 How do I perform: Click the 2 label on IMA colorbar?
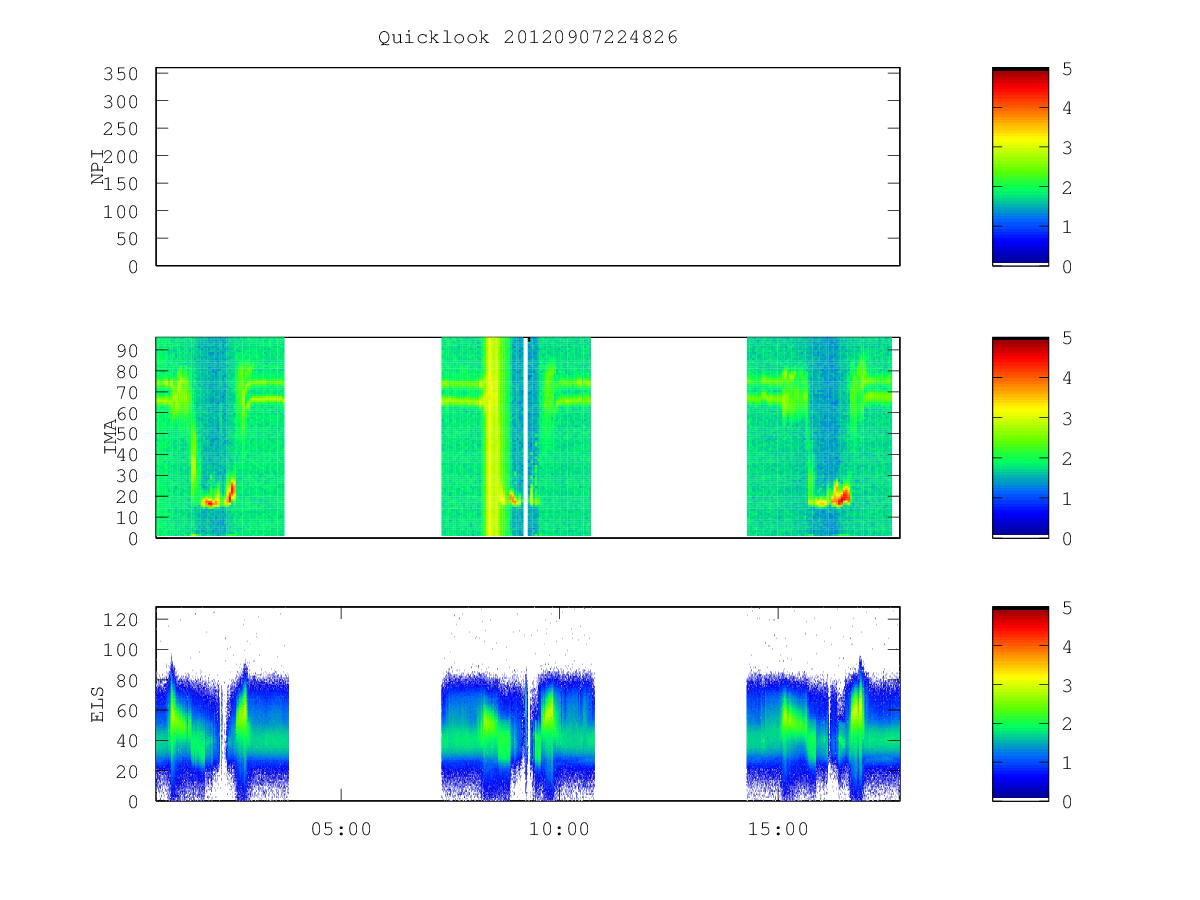[x=1067, y=458]
